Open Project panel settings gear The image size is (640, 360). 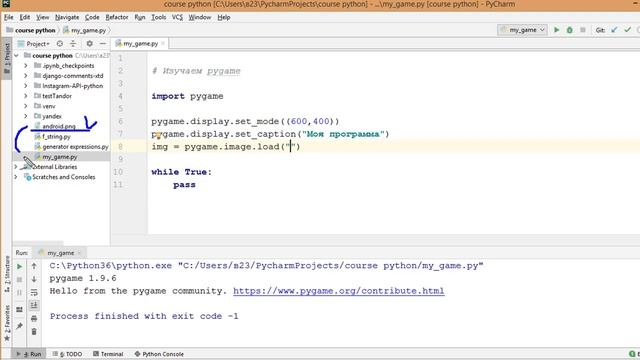coord(89,44)
